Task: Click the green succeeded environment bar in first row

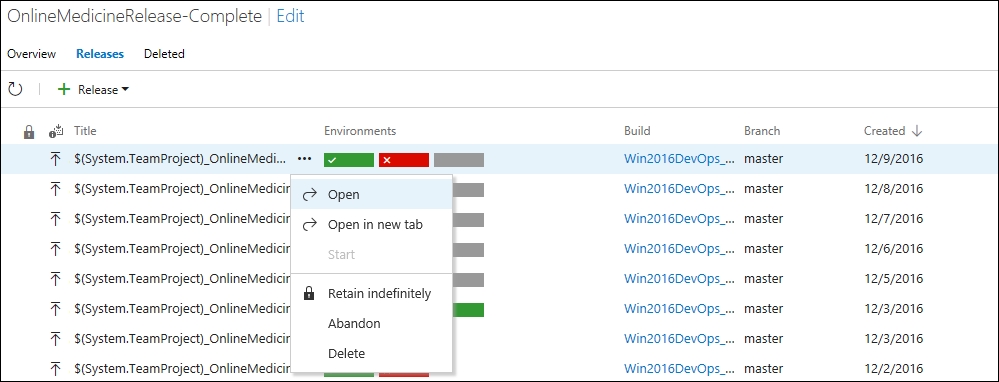Action: point(349,160)
